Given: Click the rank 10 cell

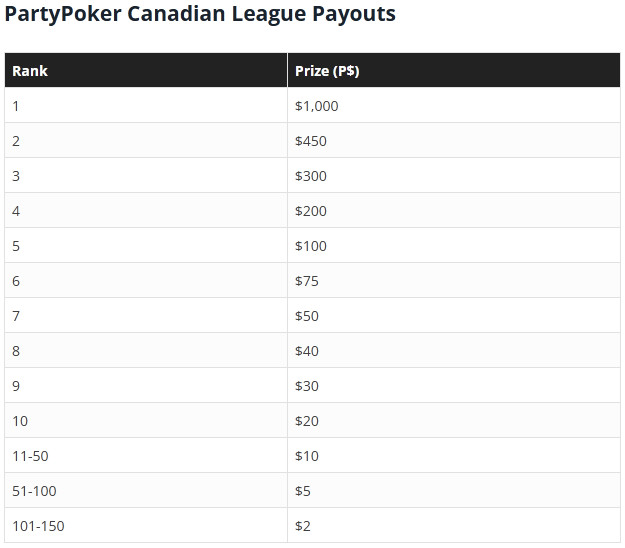Looking at the screenshot, I should point(146,421).
